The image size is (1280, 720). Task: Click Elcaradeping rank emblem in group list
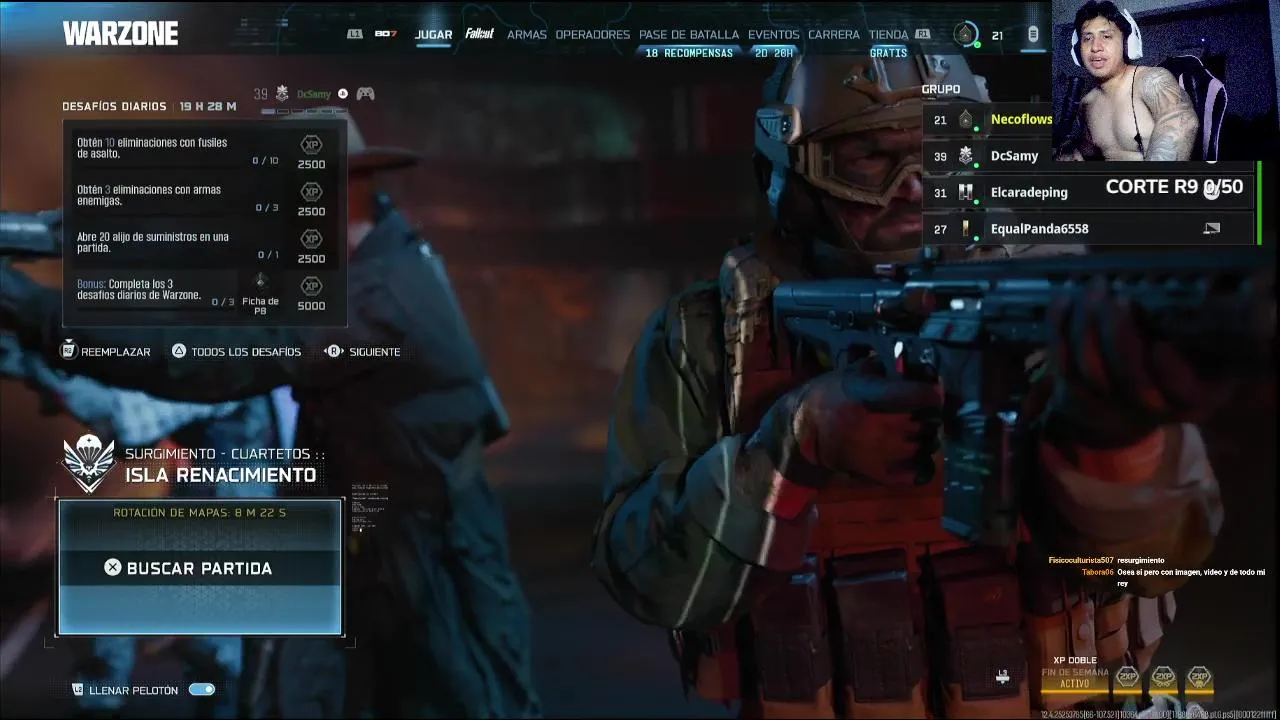tap(965, 192)
